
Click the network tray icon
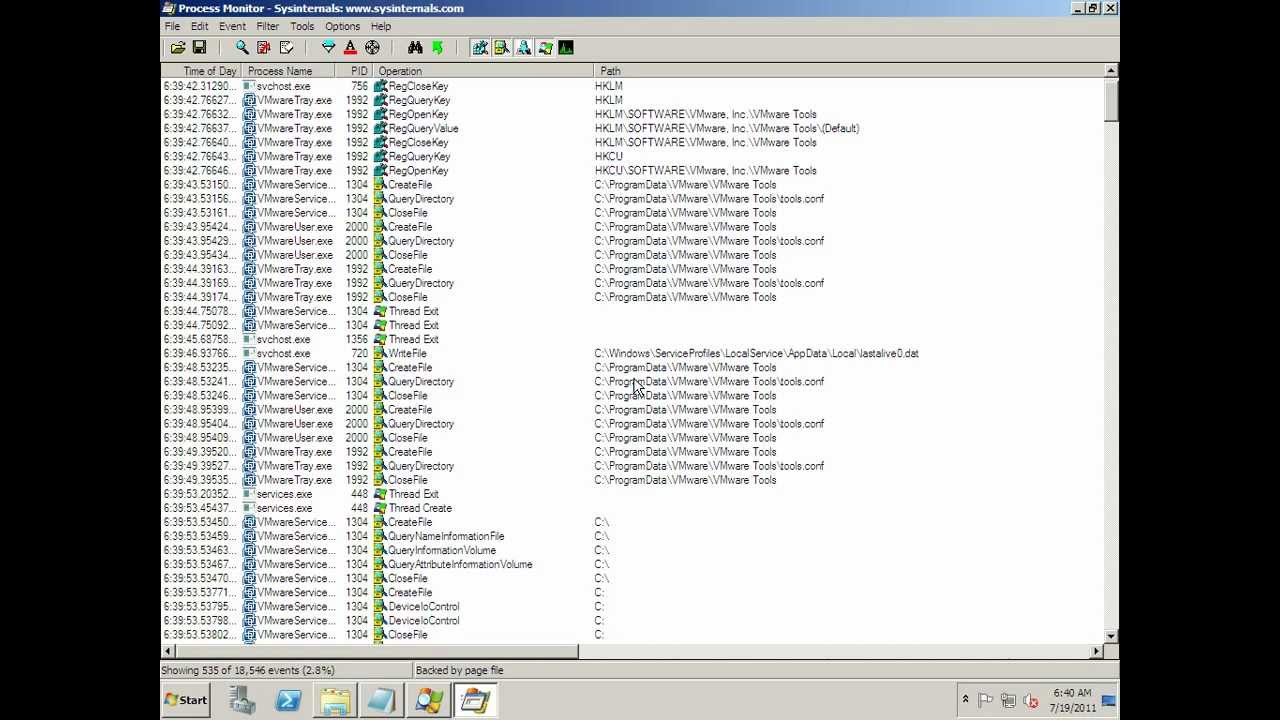tap(1008, 700)
